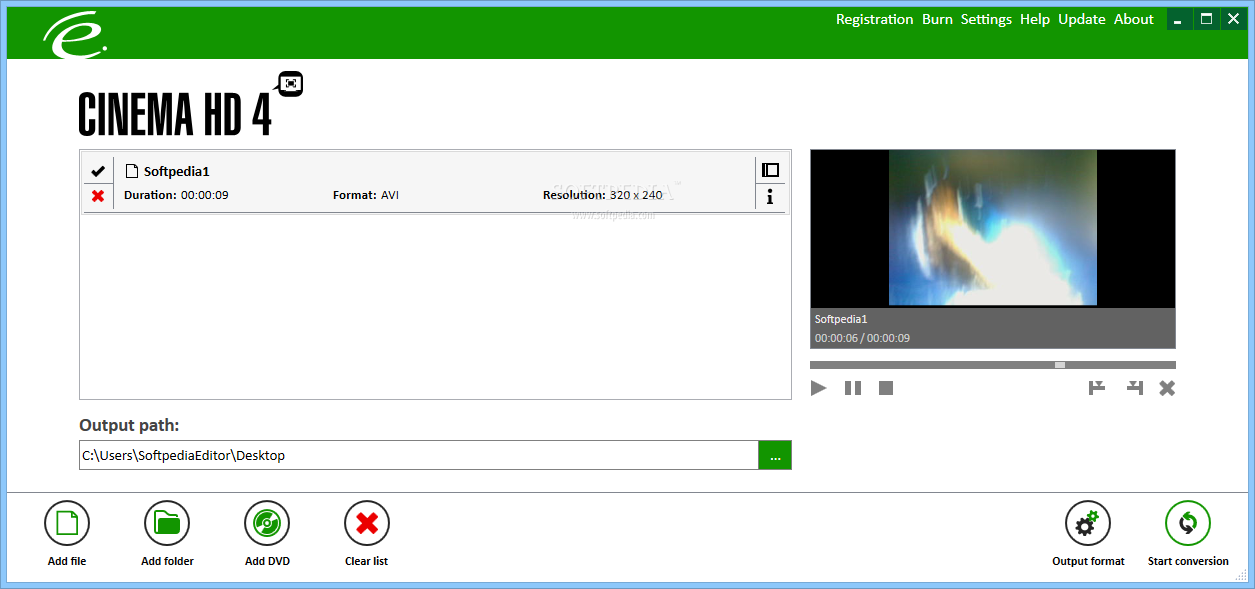Show info for Softpedia1 file
1255x589 pixels.
[770, 197]
